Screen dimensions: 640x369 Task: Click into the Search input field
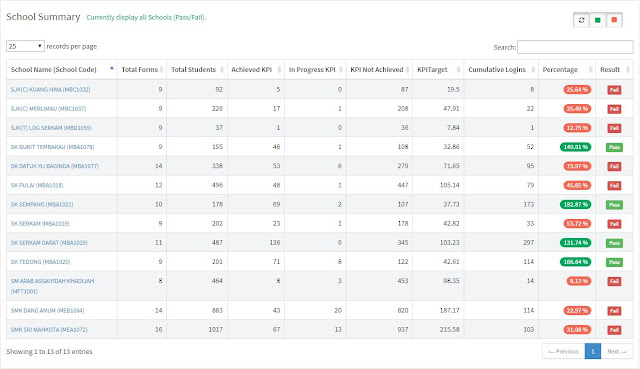pyautogui.click(x=575, y=47)
